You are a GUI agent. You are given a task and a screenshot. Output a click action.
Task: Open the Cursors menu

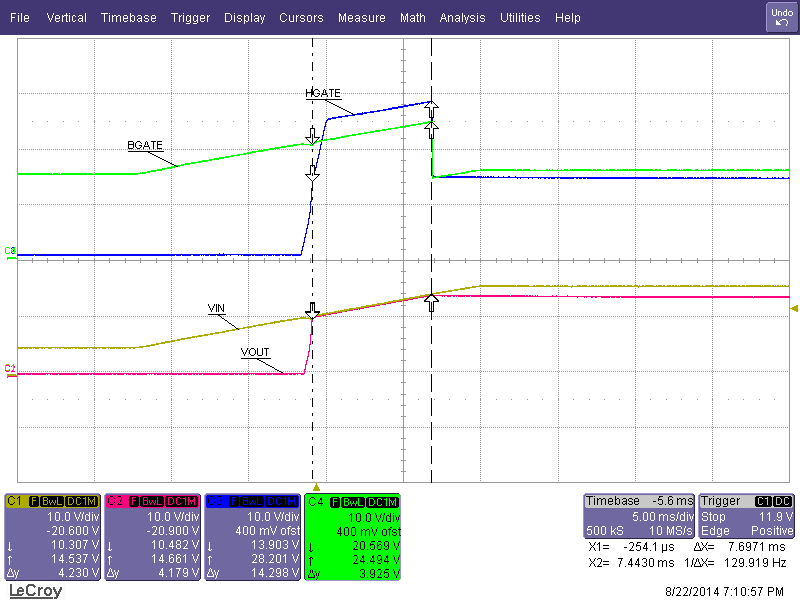coord(301,17)
